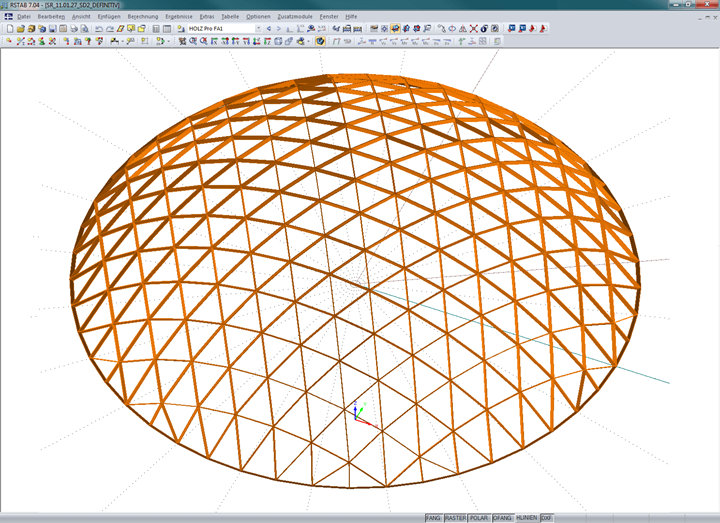Image resolution: width=720 pixels, height=523 pixels.
Task: Show moment Mz result diagram icon
Action: point(425,41)
